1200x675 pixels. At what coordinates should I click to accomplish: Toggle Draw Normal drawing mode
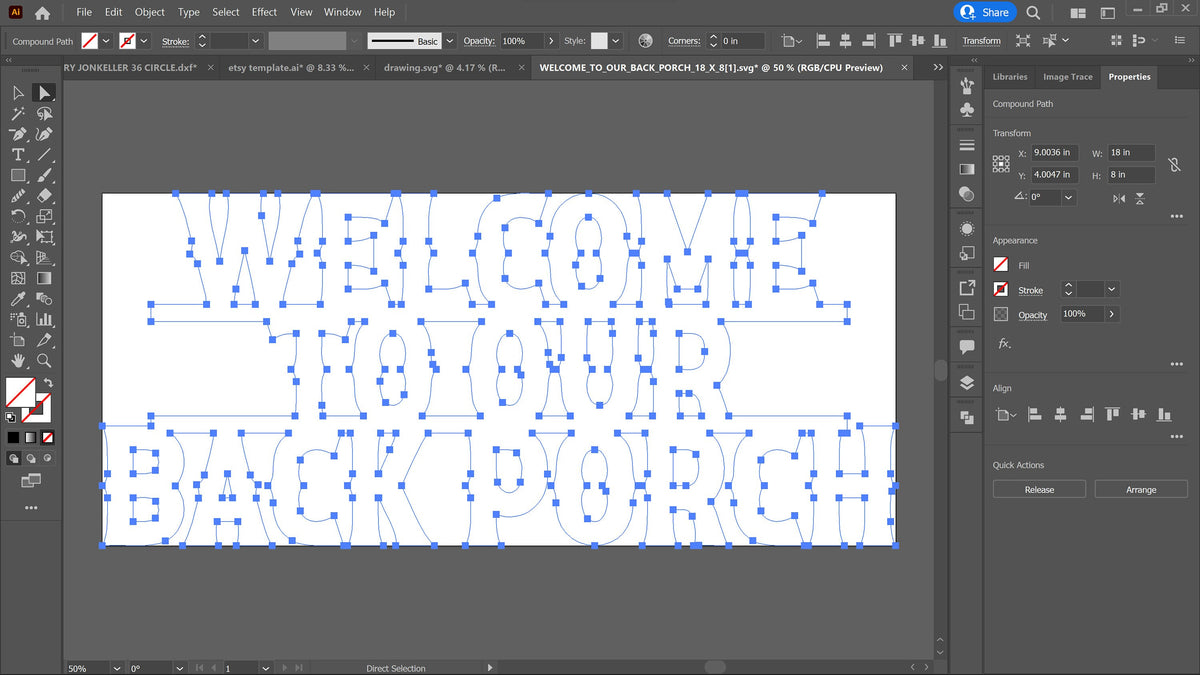(14, 458)
